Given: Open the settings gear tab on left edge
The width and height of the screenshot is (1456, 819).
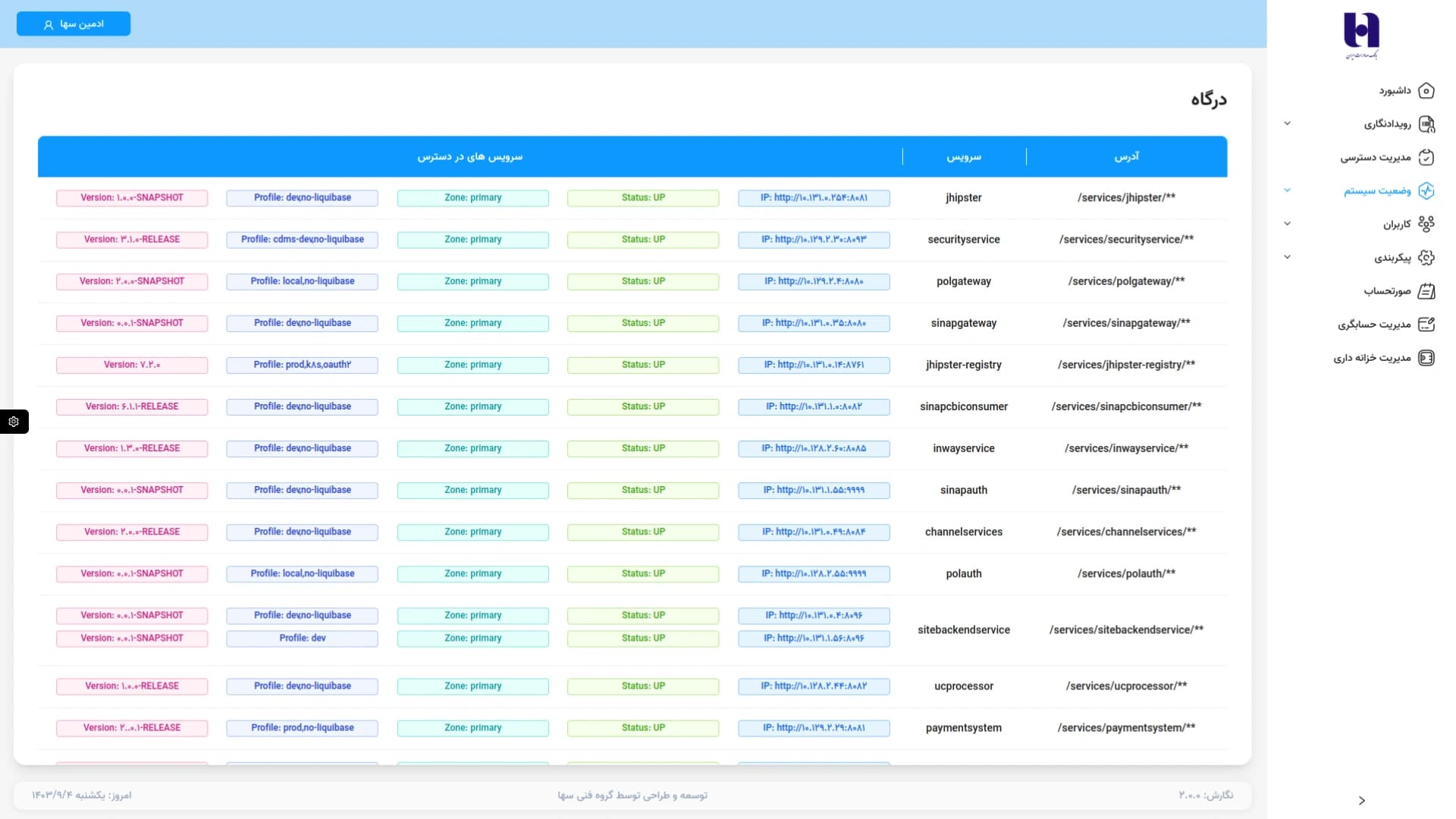Looking at the screenshot, I should click(14, 422).
